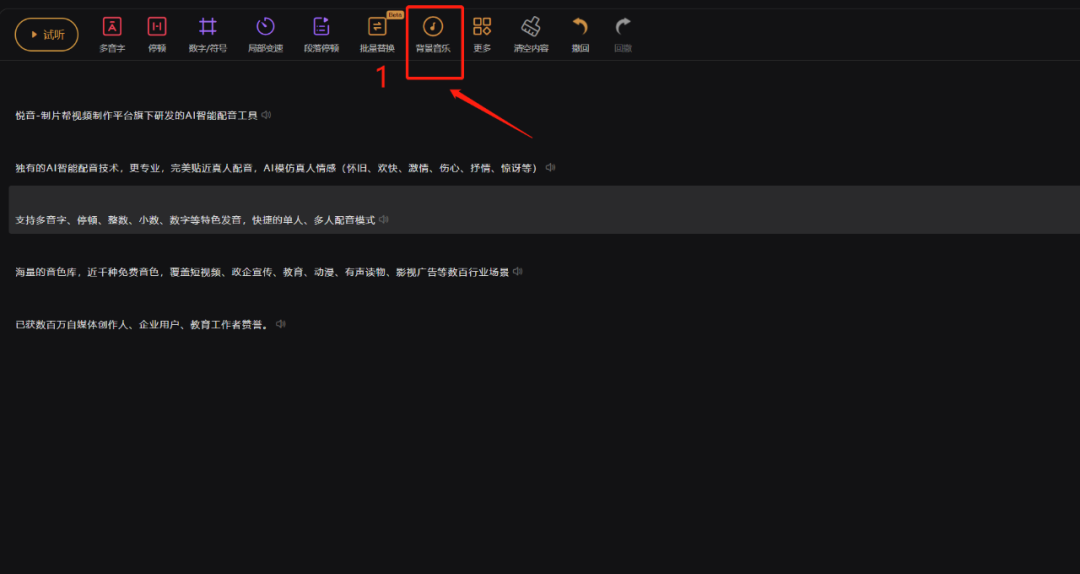
Task: Open the 数字/符号 number symbol tool
Action: 207,35
